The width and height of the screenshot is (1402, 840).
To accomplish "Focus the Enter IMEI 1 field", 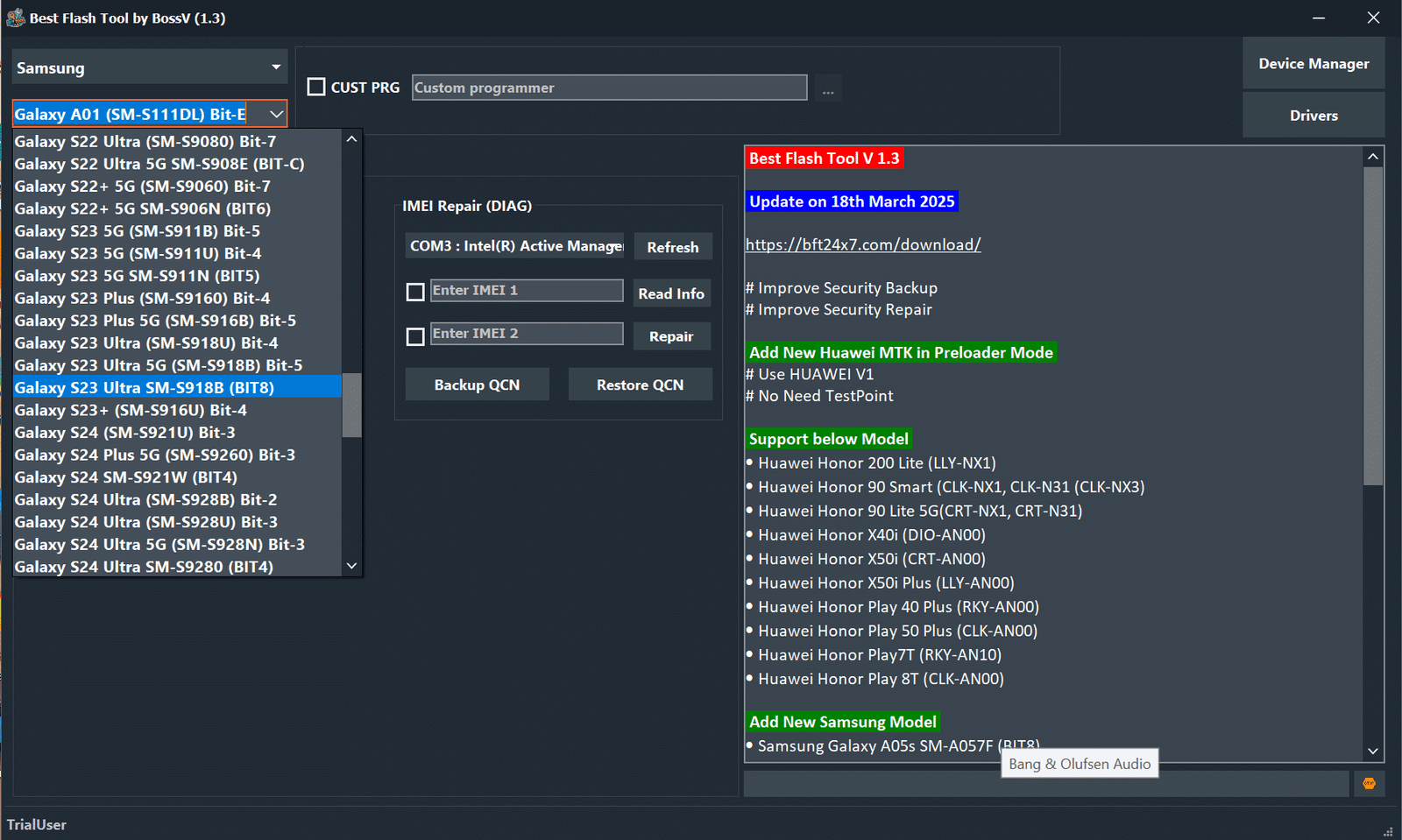I will click(527, 290).
